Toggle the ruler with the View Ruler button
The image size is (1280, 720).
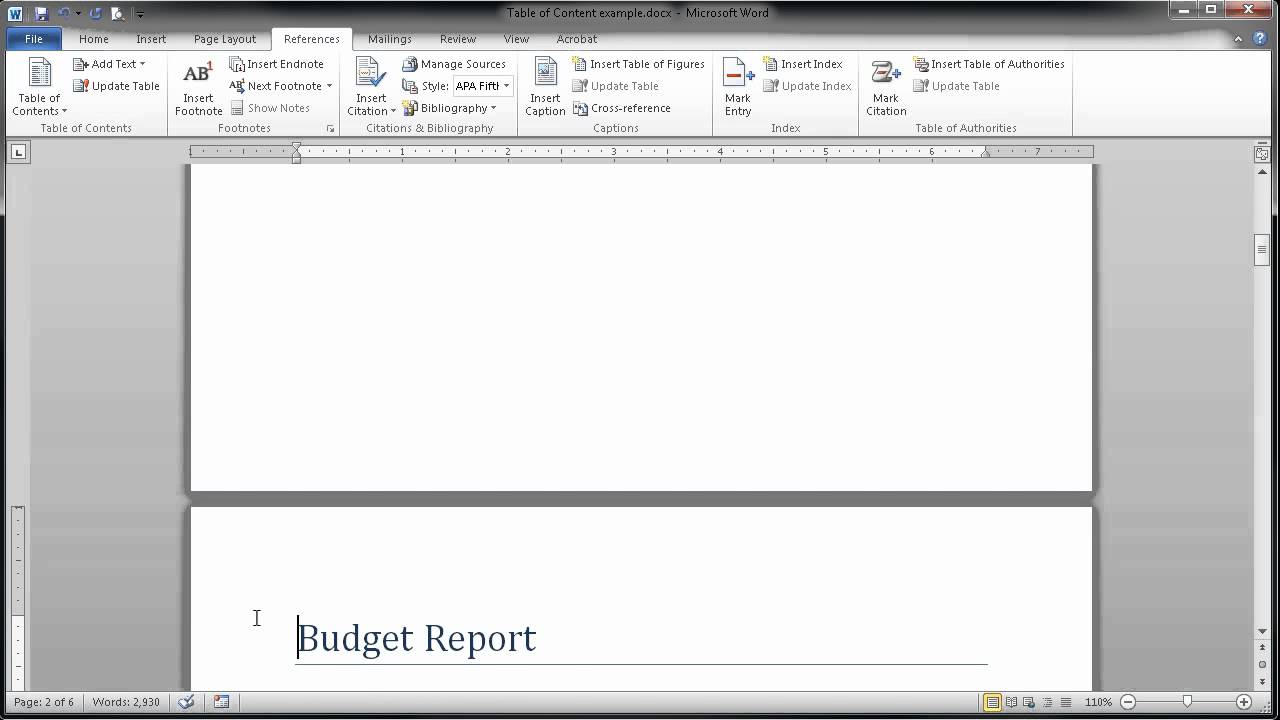tap(1261, 153)
